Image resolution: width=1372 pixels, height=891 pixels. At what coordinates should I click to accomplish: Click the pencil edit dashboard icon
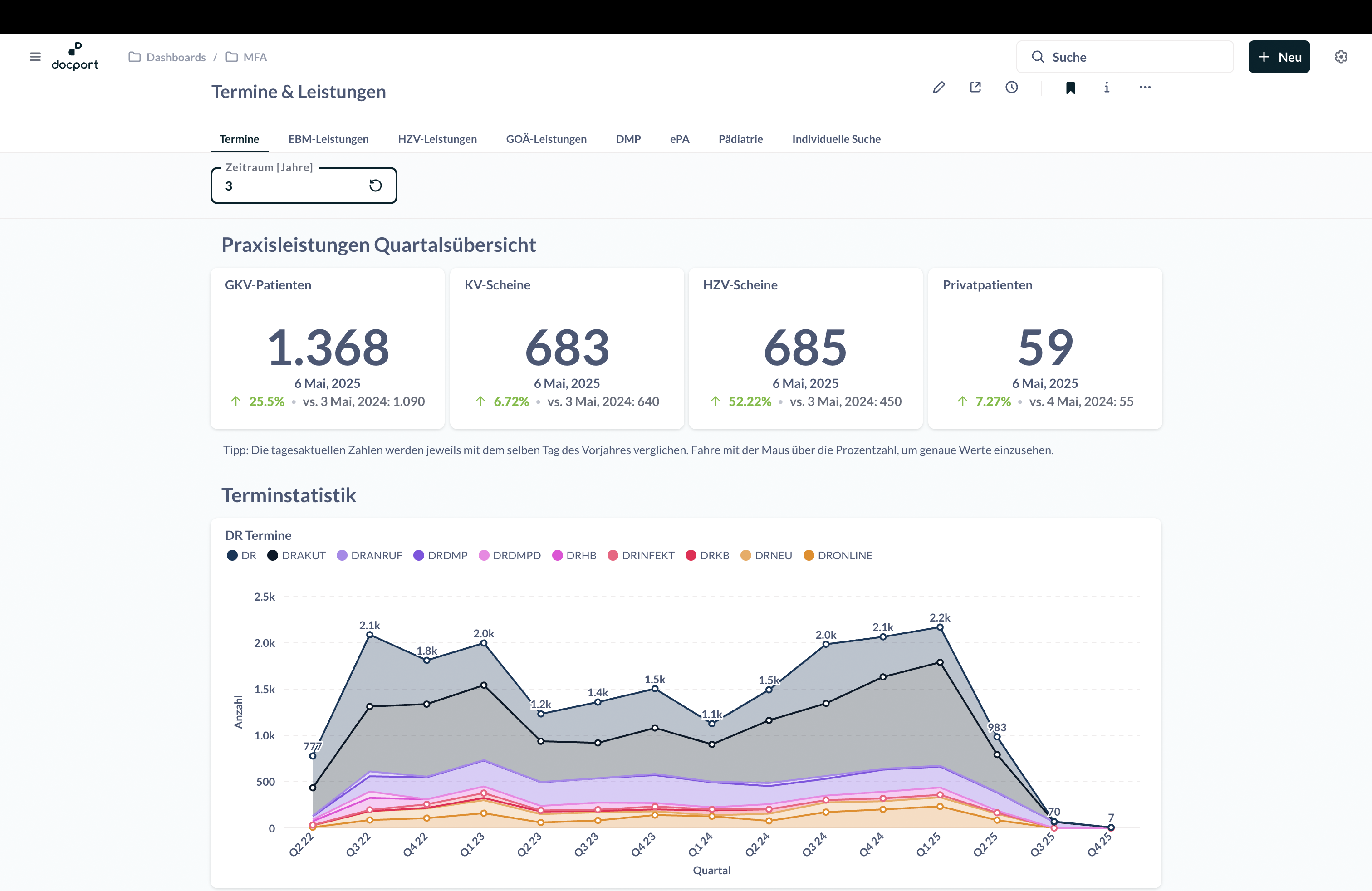(939, 88)
